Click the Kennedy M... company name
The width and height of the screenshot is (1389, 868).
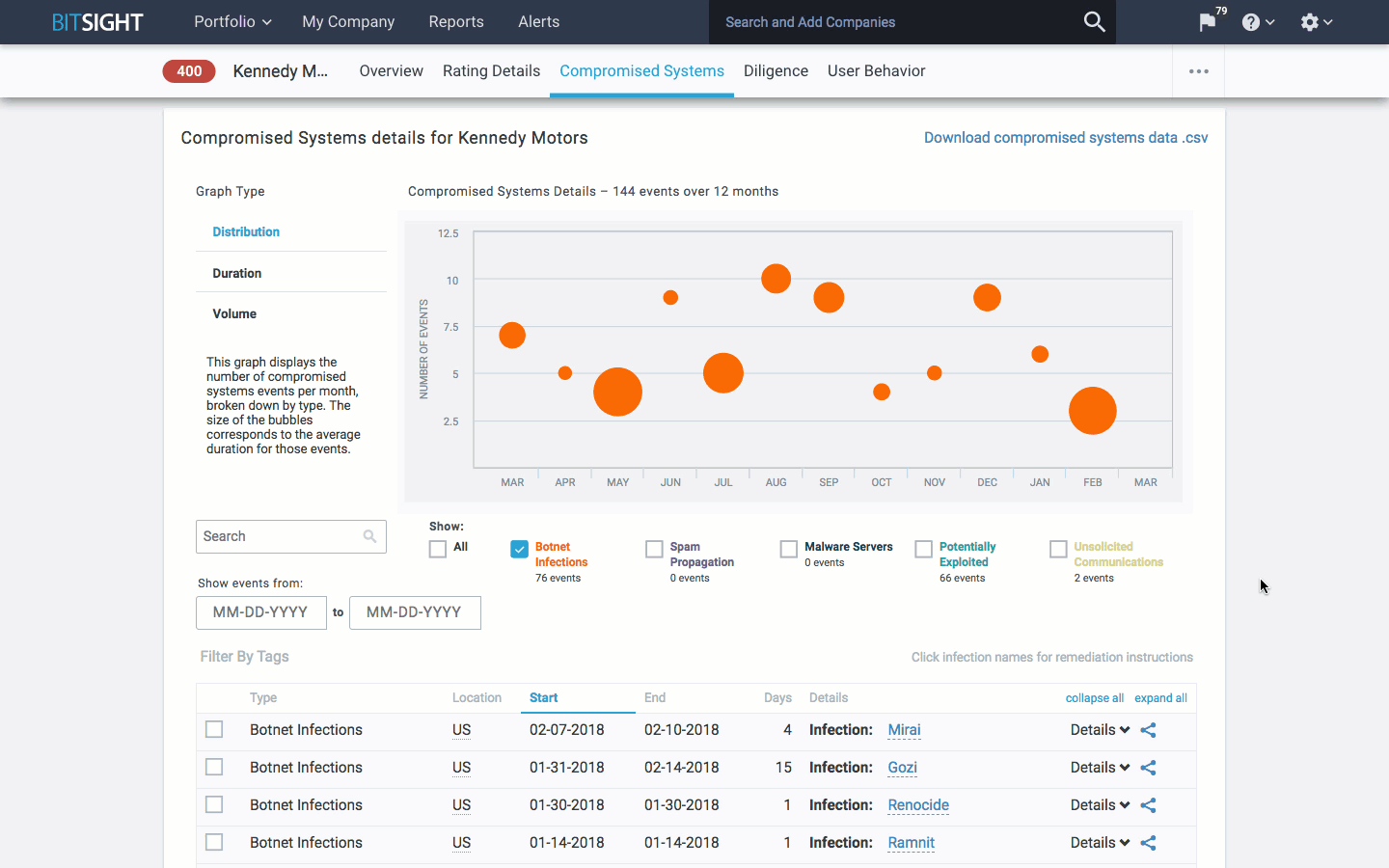(x=280, y=71)
